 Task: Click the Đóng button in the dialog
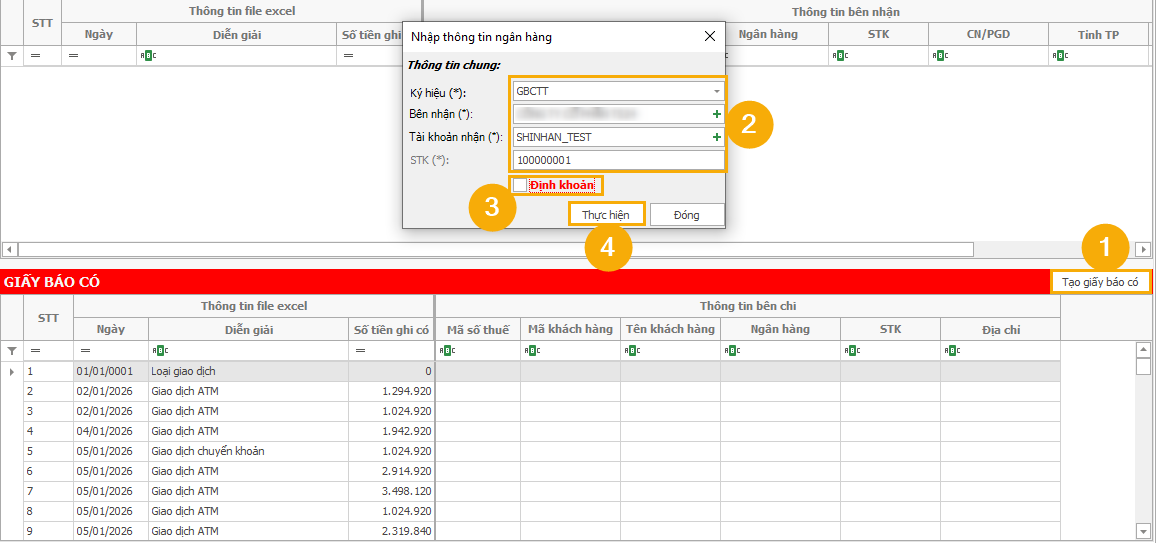687,214
